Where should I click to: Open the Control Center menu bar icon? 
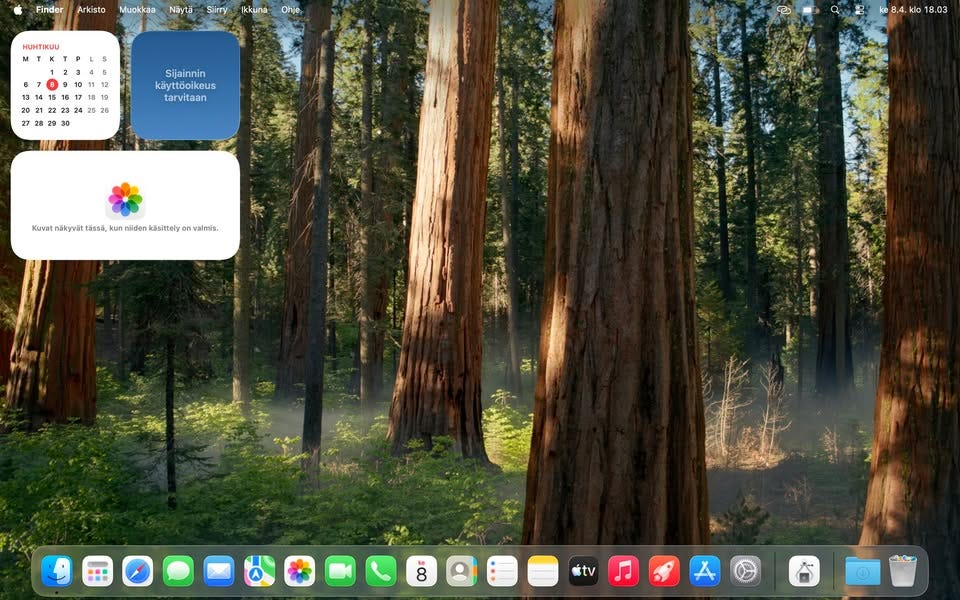click(x=859, y=9)
